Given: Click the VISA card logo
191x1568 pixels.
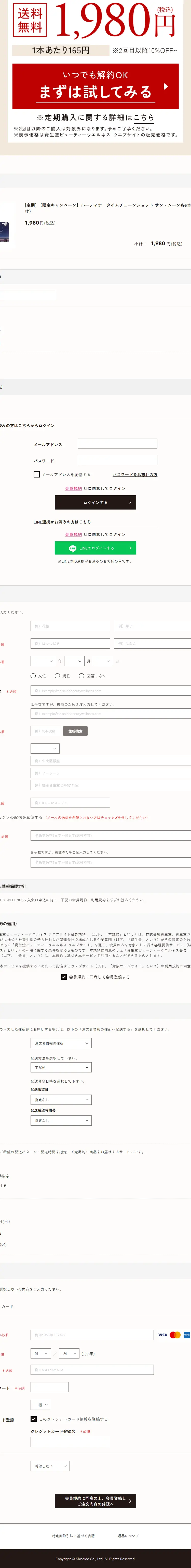Looking at the screenshot, I should tap(162, 1335).
